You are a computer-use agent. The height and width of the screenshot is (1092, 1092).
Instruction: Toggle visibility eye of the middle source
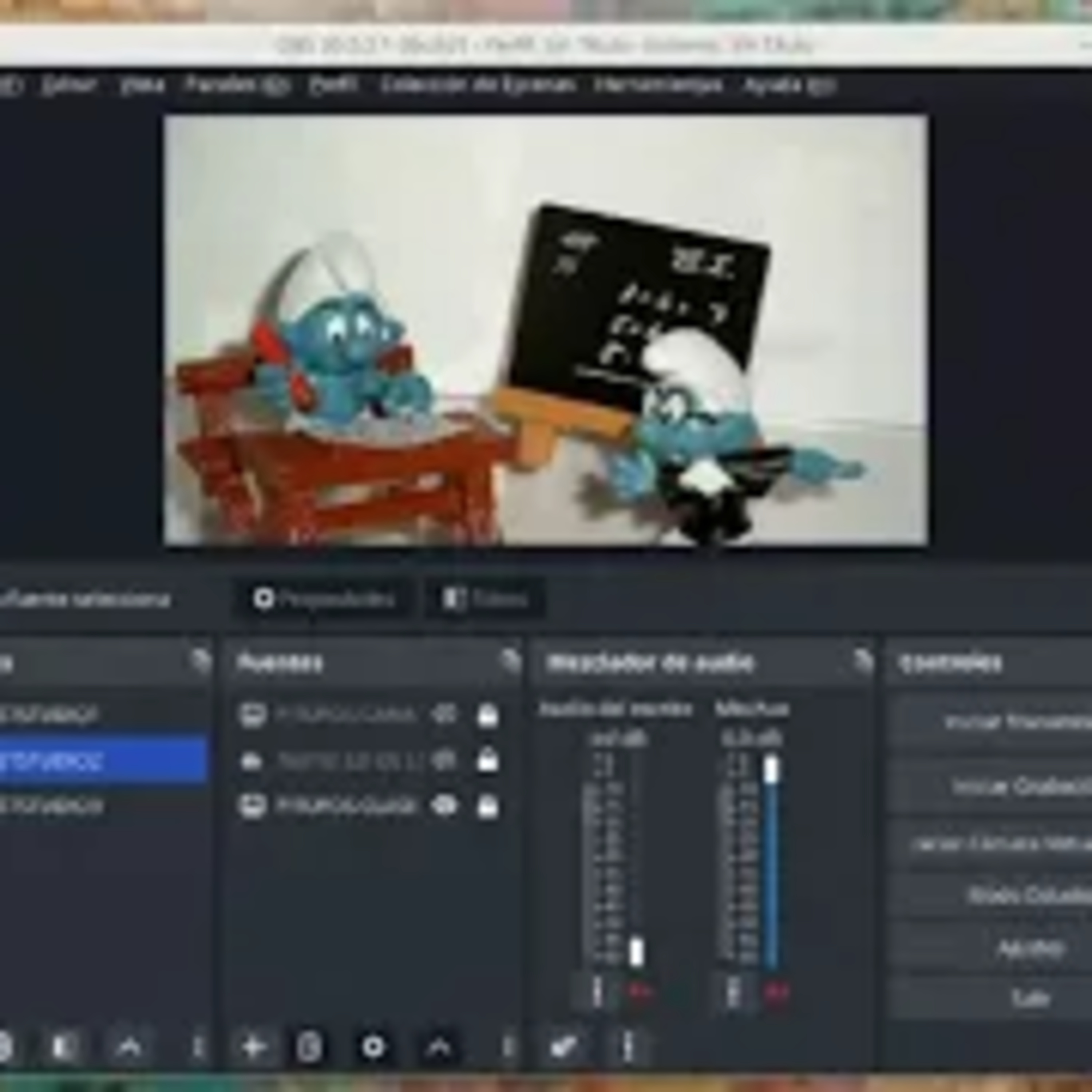444,761
